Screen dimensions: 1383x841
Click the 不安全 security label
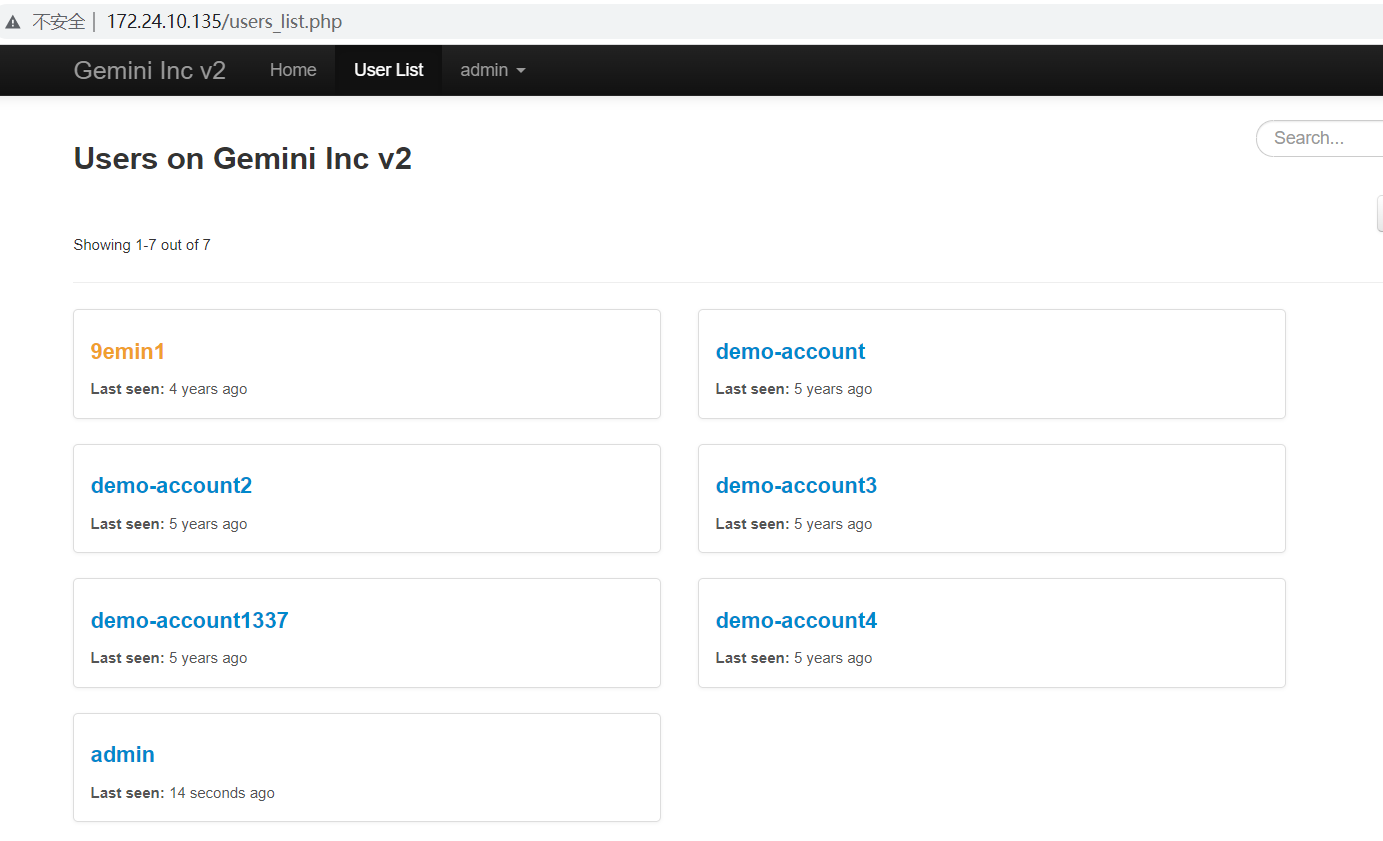coord(59,22)
